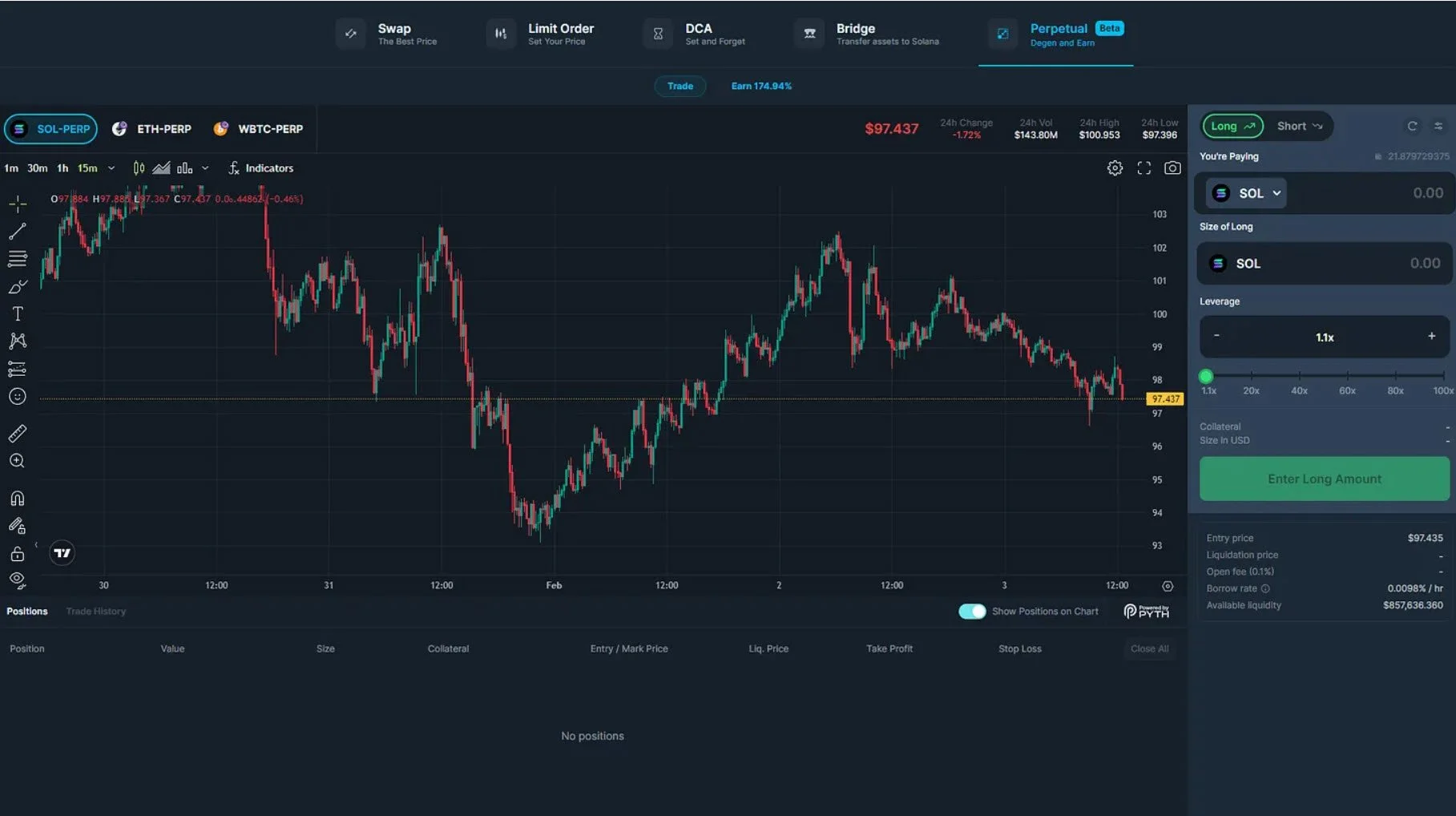1456x816 pixels.
Task: Open the emoji icons tool
Action: tap(18, 396)
